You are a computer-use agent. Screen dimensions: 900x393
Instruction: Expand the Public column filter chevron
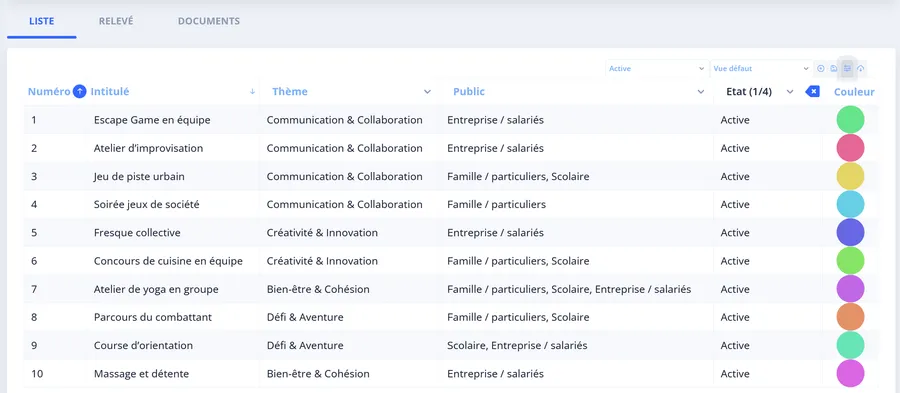click(x=701, y=92)
